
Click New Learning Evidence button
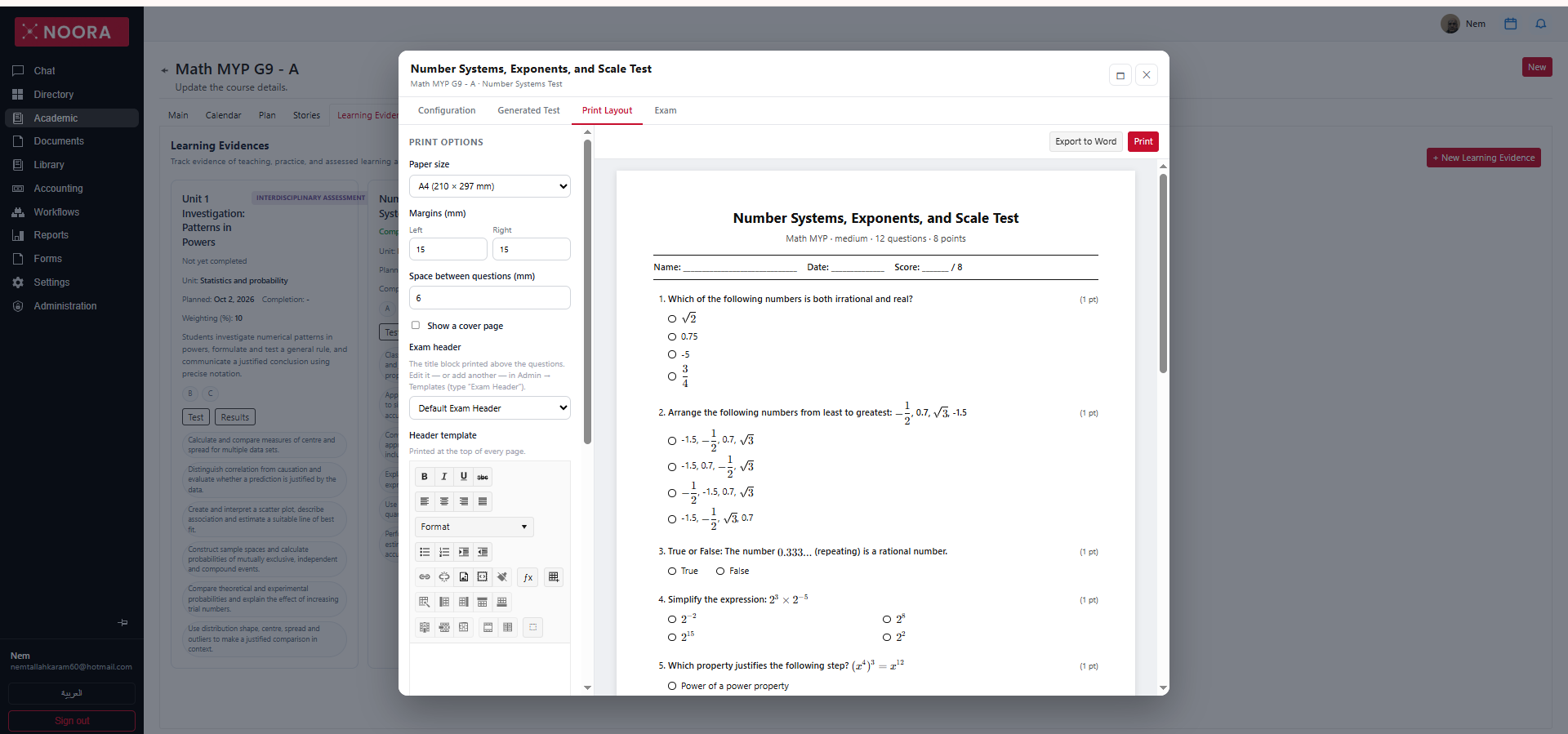click(1483, 158)
